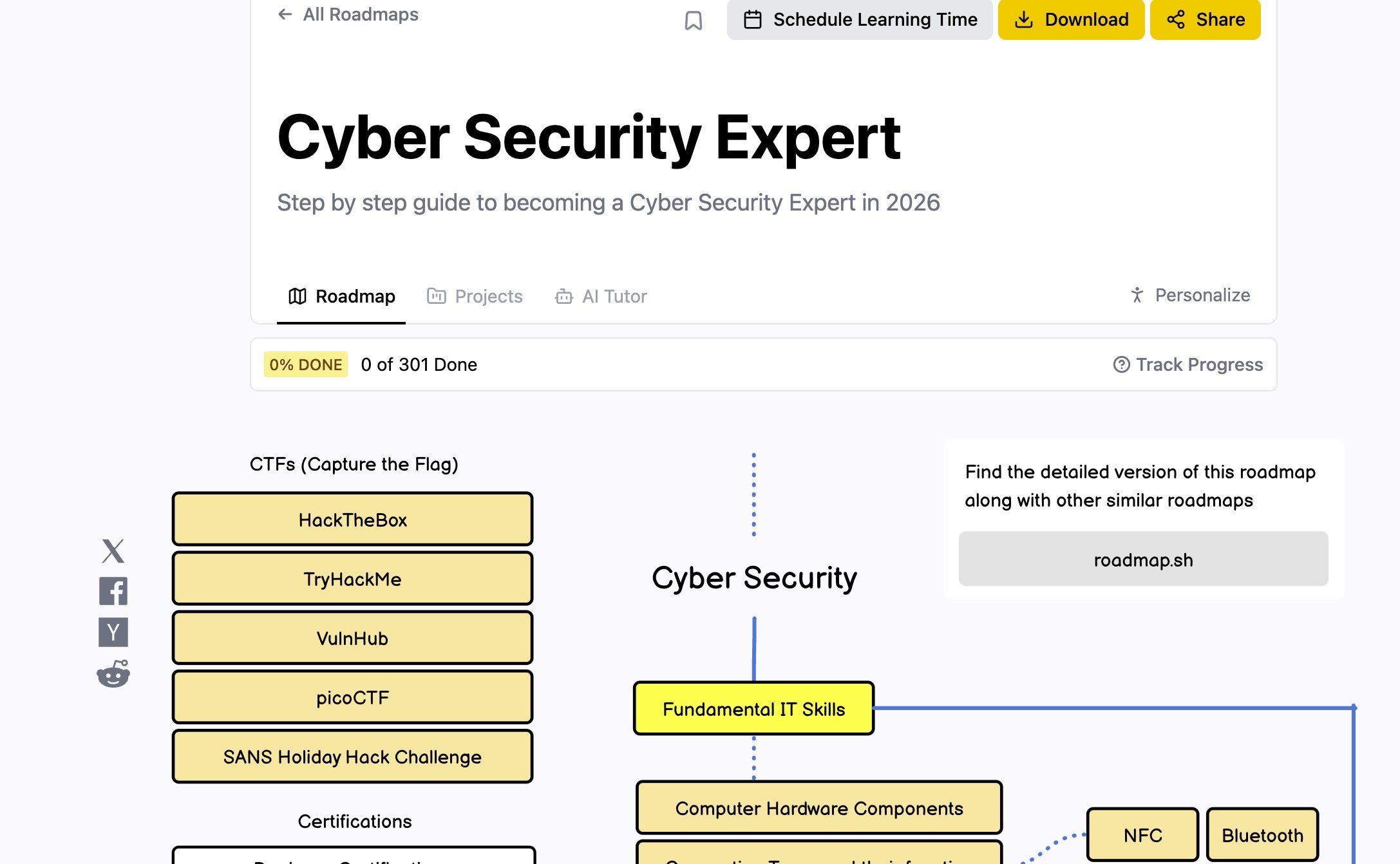Share on Reddit icon
The image size is (1400, 864).
click(x=113, y=674)
